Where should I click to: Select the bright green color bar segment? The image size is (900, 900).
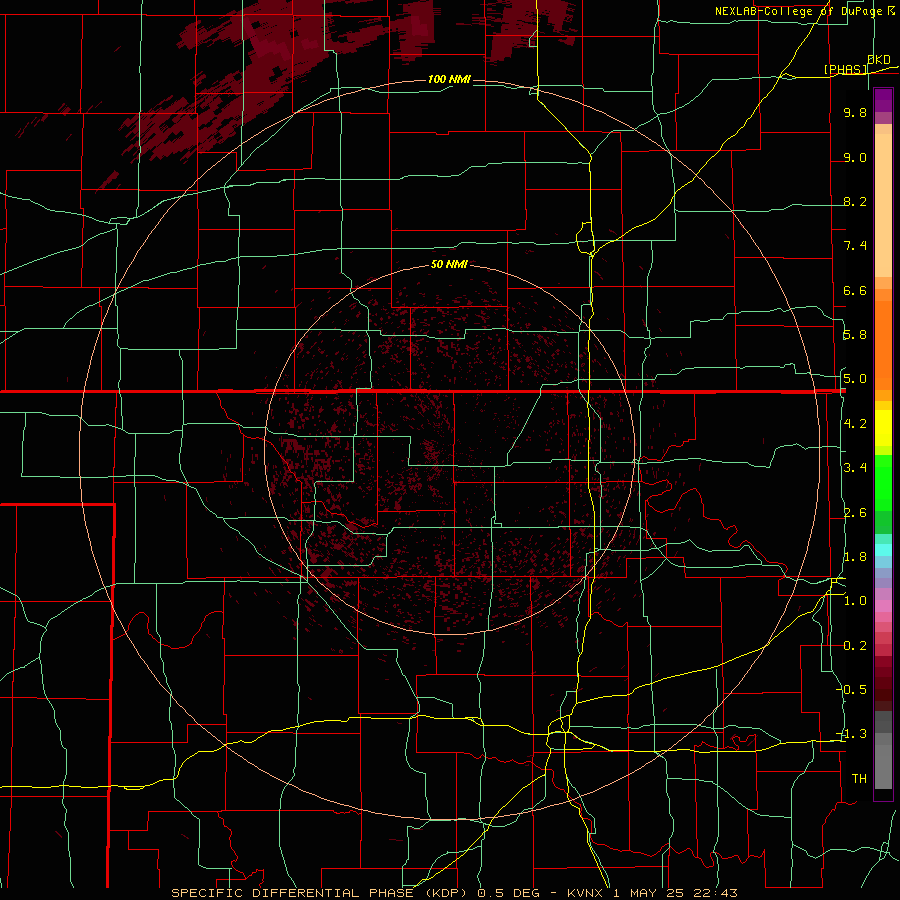tap(883, 483)
